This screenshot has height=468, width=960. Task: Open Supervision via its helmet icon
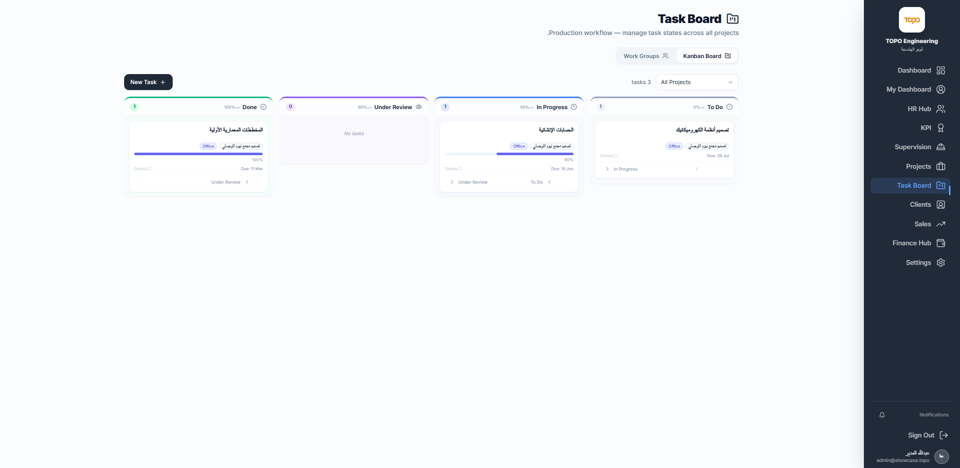pos(941,147)
